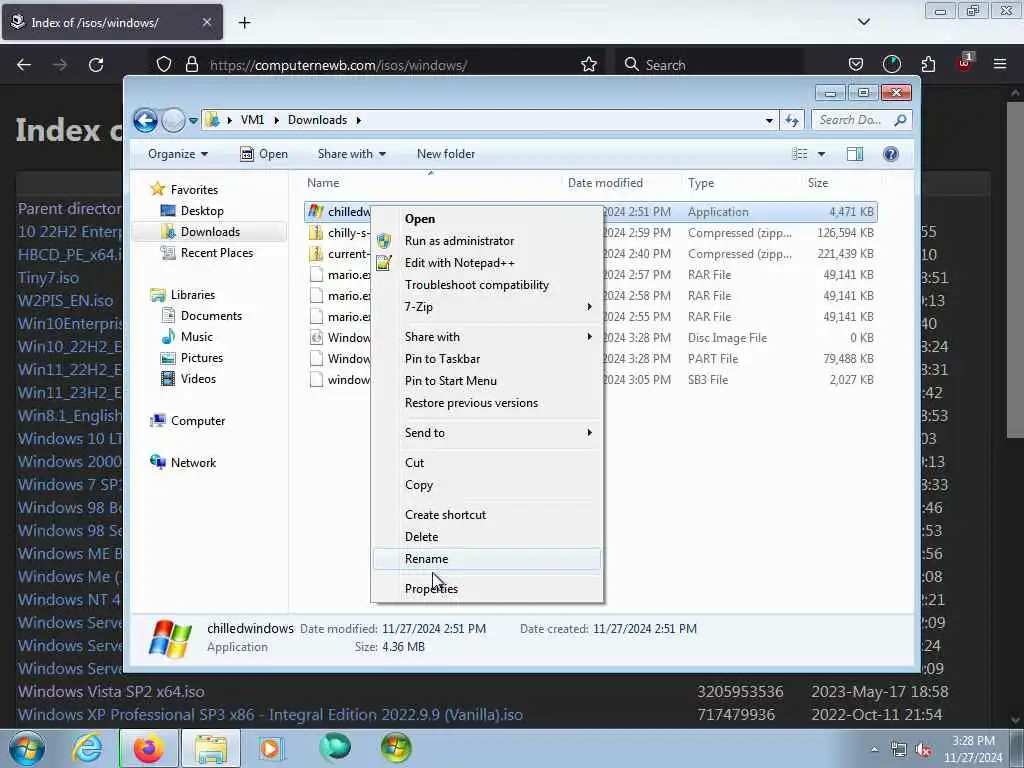Select the Music library

(x=187, y=337)
